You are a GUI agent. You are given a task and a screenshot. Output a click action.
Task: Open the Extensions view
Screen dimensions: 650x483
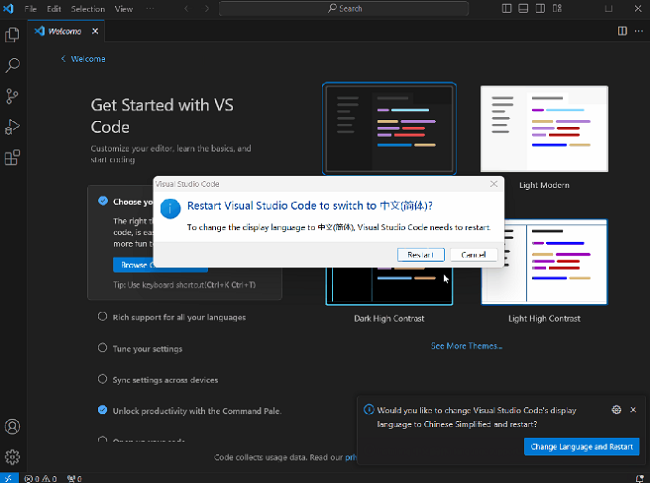(13, 158)
